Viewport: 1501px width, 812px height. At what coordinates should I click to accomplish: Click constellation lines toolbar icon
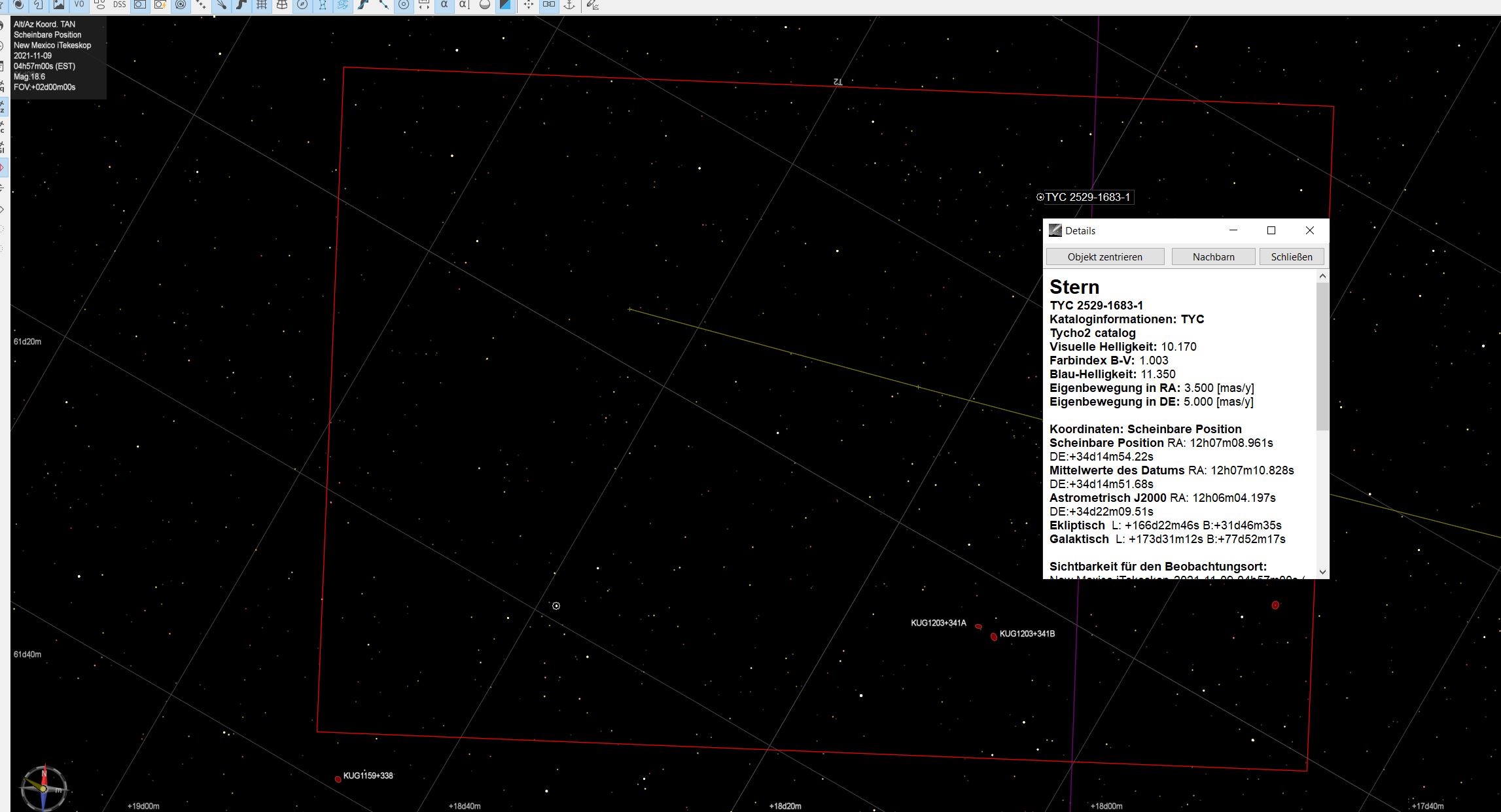[363, 5]
